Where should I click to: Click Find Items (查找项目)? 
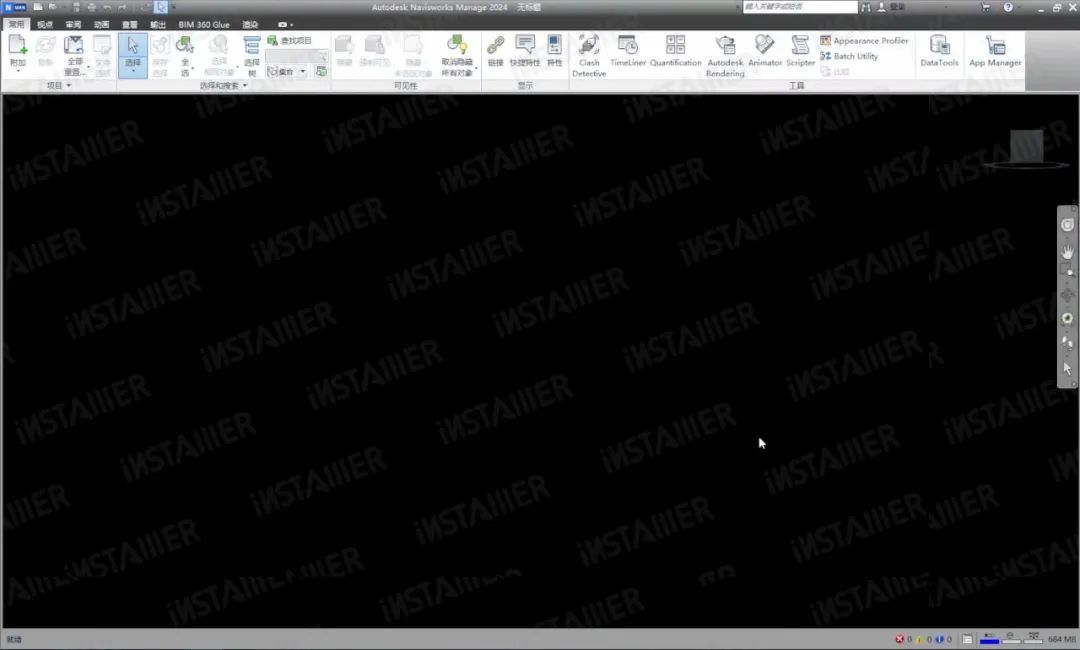[x=289, y=41]
